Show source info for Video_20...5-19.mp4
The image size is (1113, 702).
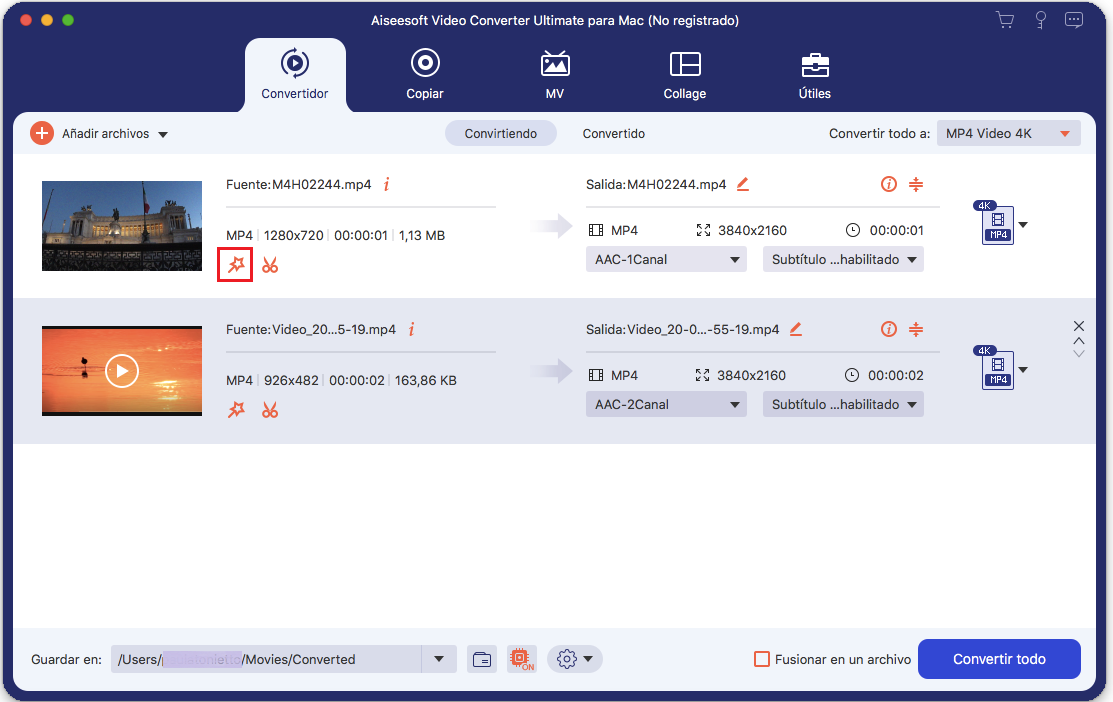coord(411,329)
